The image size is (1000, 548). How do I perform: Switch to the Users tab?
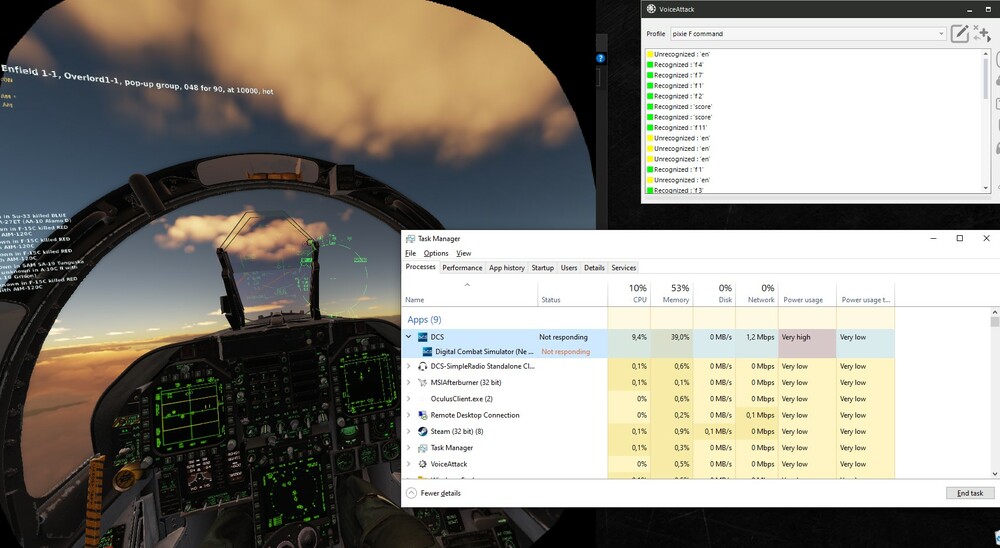click(569, 268)
